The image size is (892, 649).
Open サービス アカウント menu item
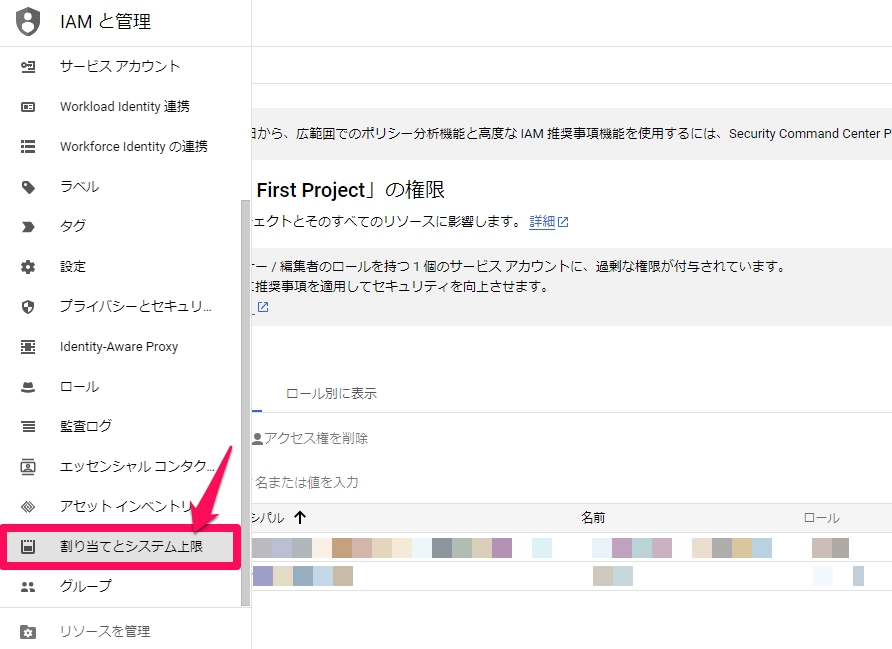(x=121, y=67)
